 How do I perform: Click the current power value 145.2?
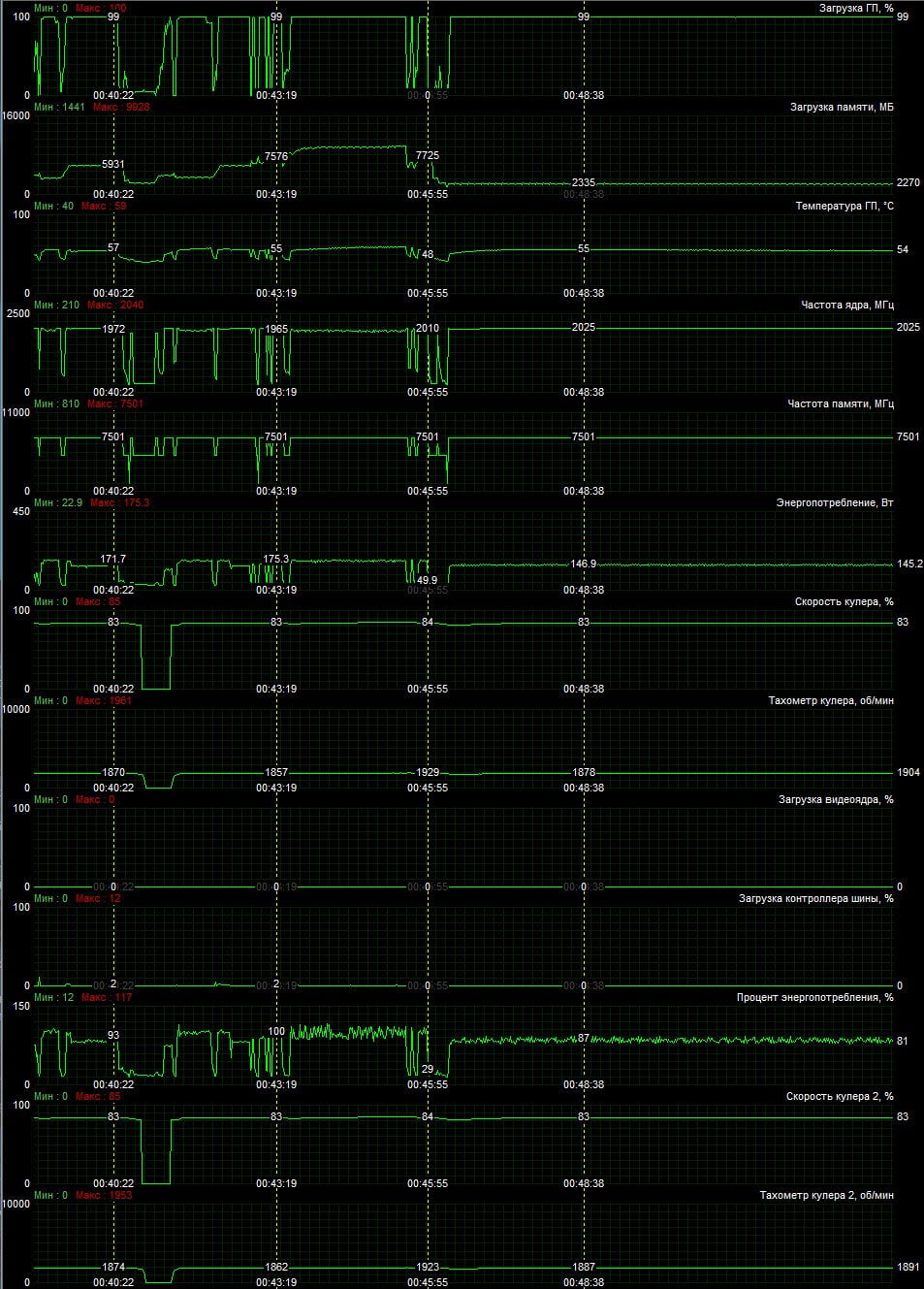909,564
